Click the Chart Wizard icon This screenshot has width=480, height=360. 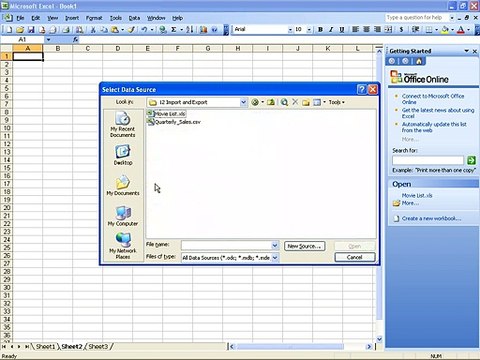(x=203, y=30)
